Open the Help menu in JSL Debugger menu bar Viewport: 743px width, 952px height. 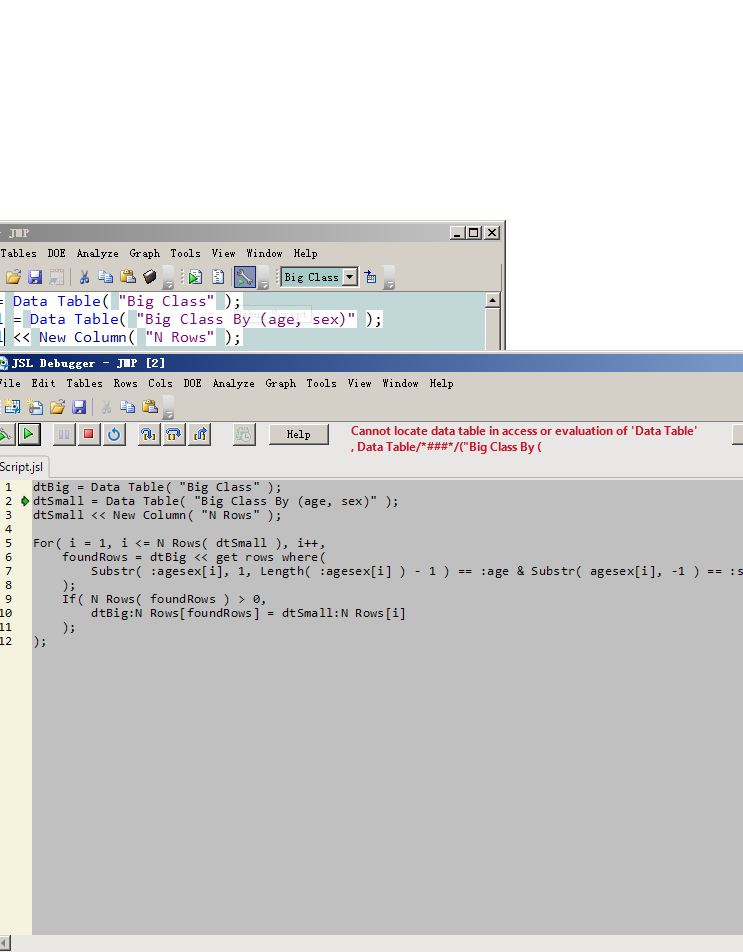tap(441, 383)
